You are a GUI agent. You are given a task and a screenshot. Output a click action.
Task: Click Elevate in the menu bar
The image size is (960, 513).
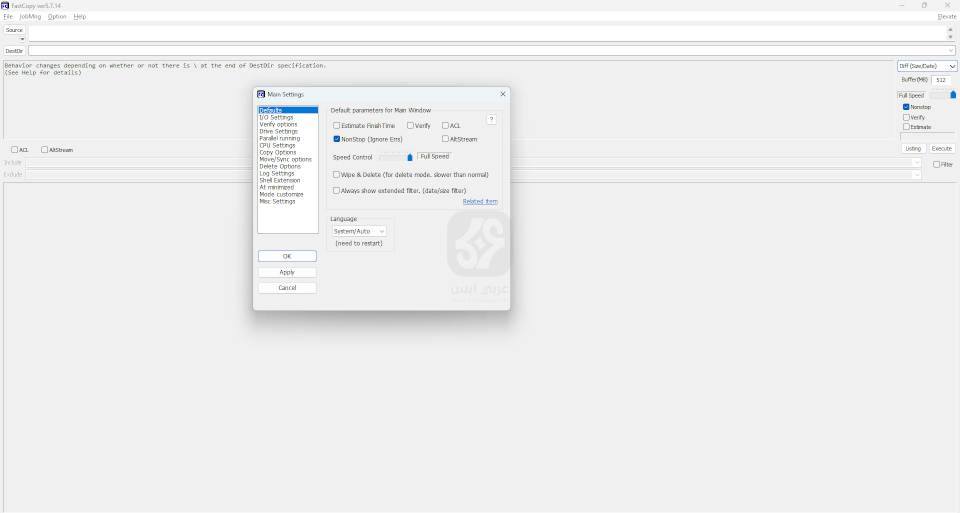click(x=947, y=17)
